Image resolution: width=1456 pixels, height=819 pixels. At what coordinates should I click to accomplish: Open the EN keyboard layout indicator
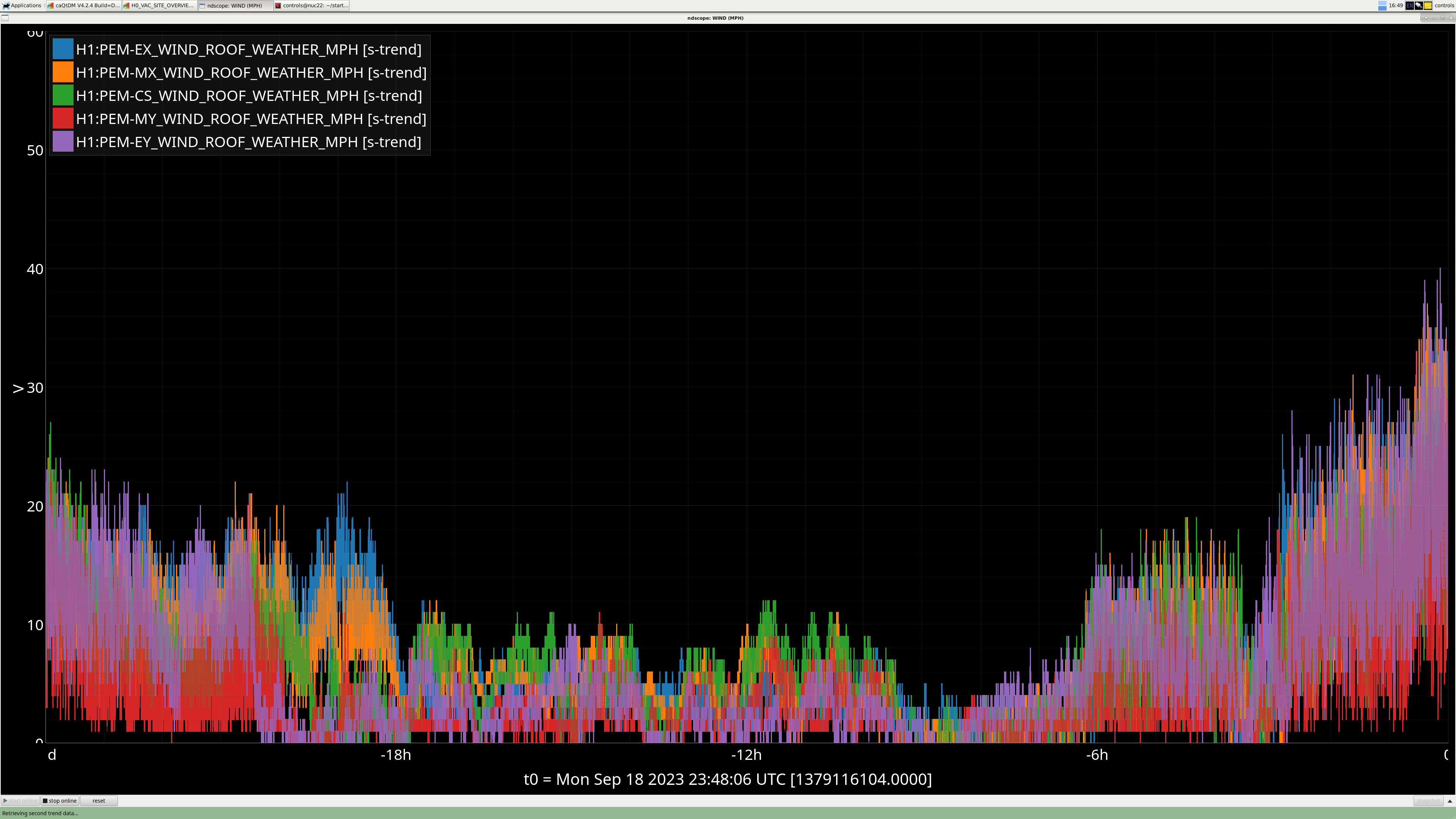pyautogui.click(x=1410, y=6)
